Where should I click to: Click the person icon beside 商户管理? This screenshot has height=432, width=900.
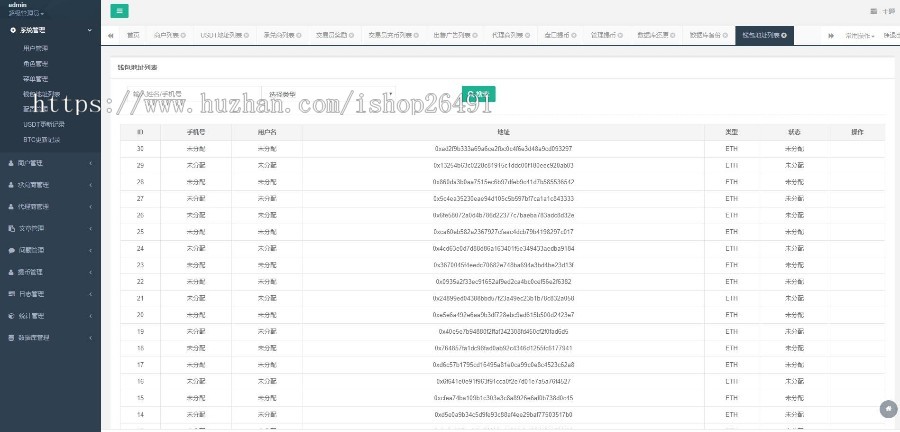tap(11, 164)
